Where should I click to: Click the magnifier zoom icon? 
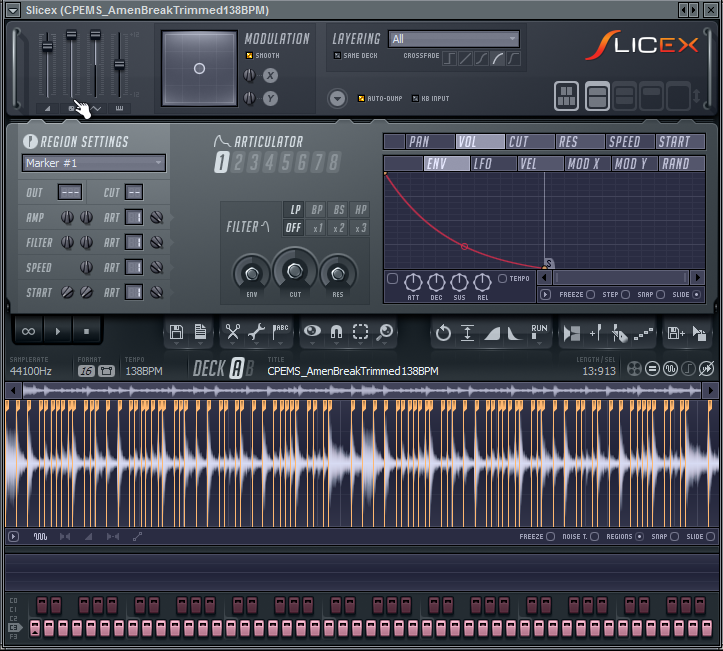(384, 332)
